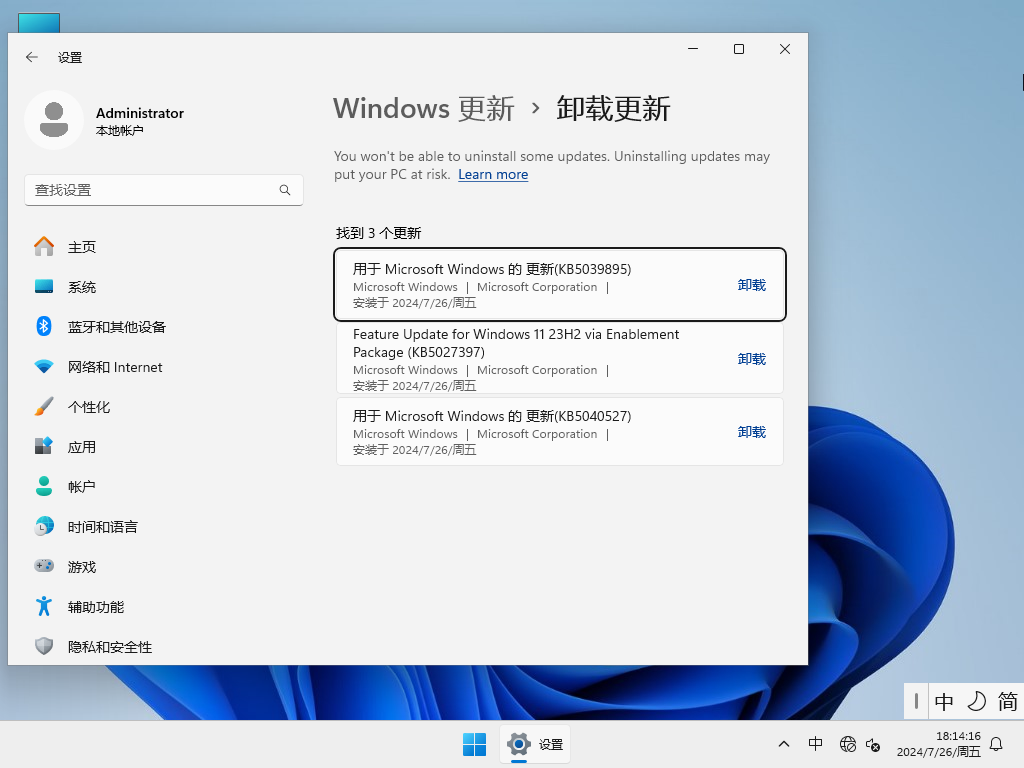Click the 查找设置 search box
This screenshot has height=768, width=1024.
coord(164,190)
